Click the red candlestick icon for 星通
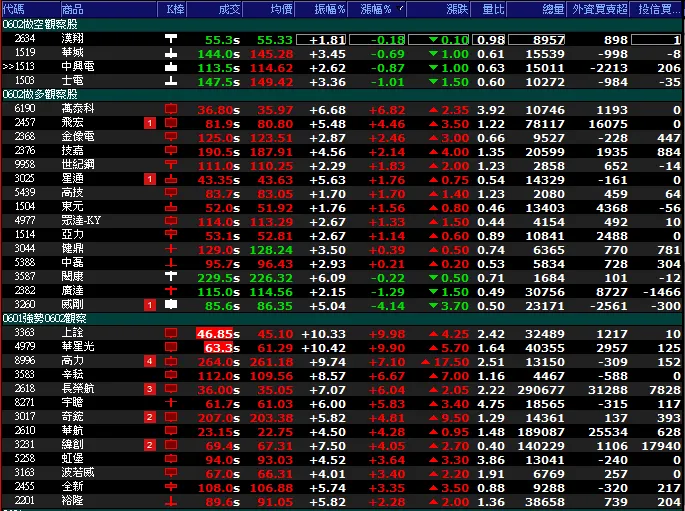This screenshot has width=685, height=511. [171, 179]
